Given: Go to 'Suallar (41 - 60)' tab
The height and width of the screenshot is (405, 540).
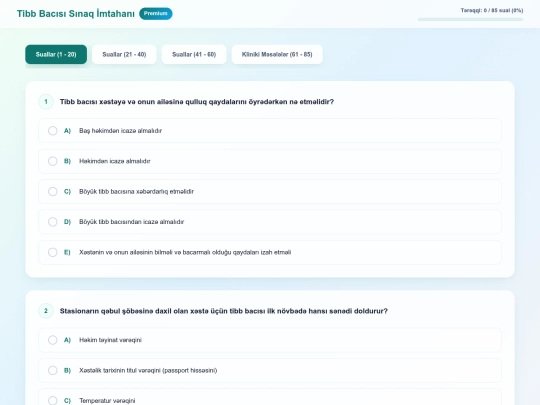Looking at the screenshot, I should point(194,54).
